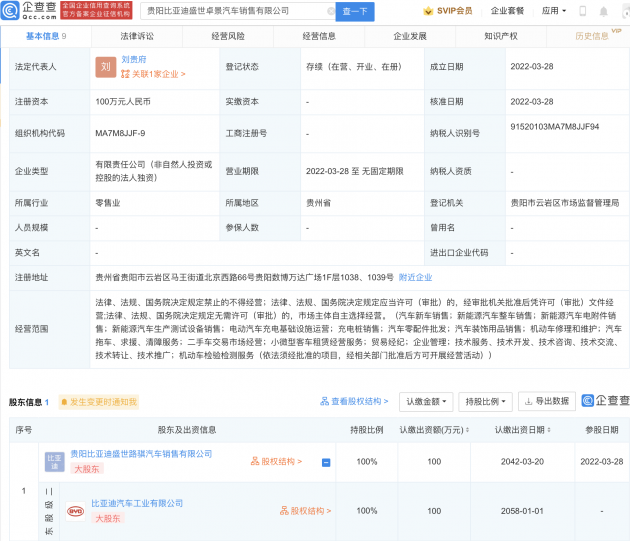The height and width of the screenshot is (541, 630).
Task: Click 大股东 tag under 比亚迪汽车工业有限公司
Action: click(108, 518)
